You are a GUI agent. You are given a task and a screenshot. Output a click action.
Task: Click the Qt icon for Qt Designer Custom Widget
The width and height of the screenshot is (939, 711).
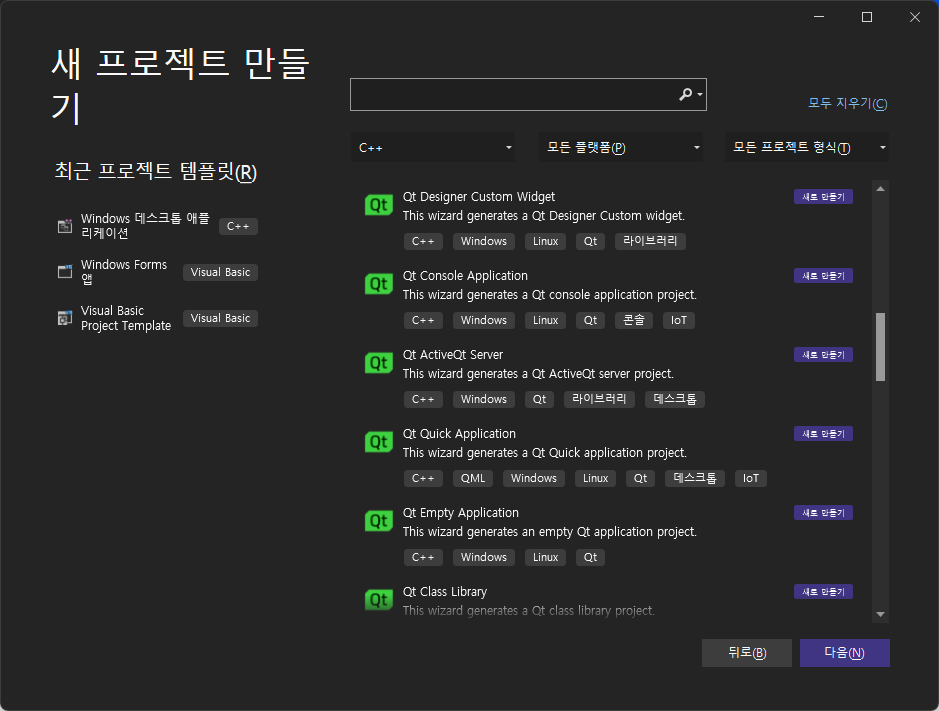click(x=378, y=205)
